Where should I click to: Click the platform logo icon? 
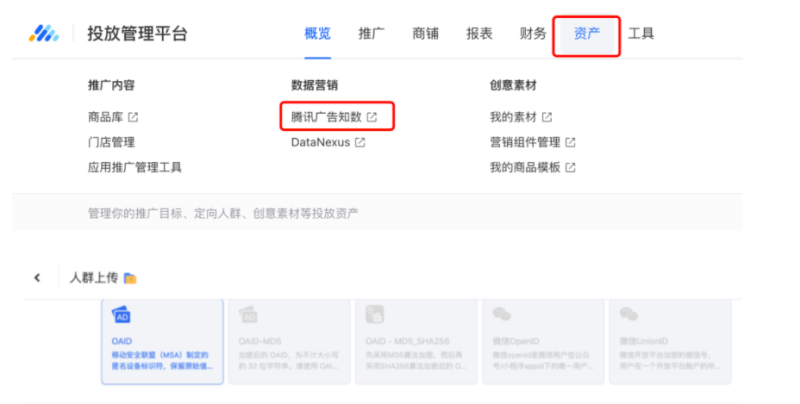point(44,34)
